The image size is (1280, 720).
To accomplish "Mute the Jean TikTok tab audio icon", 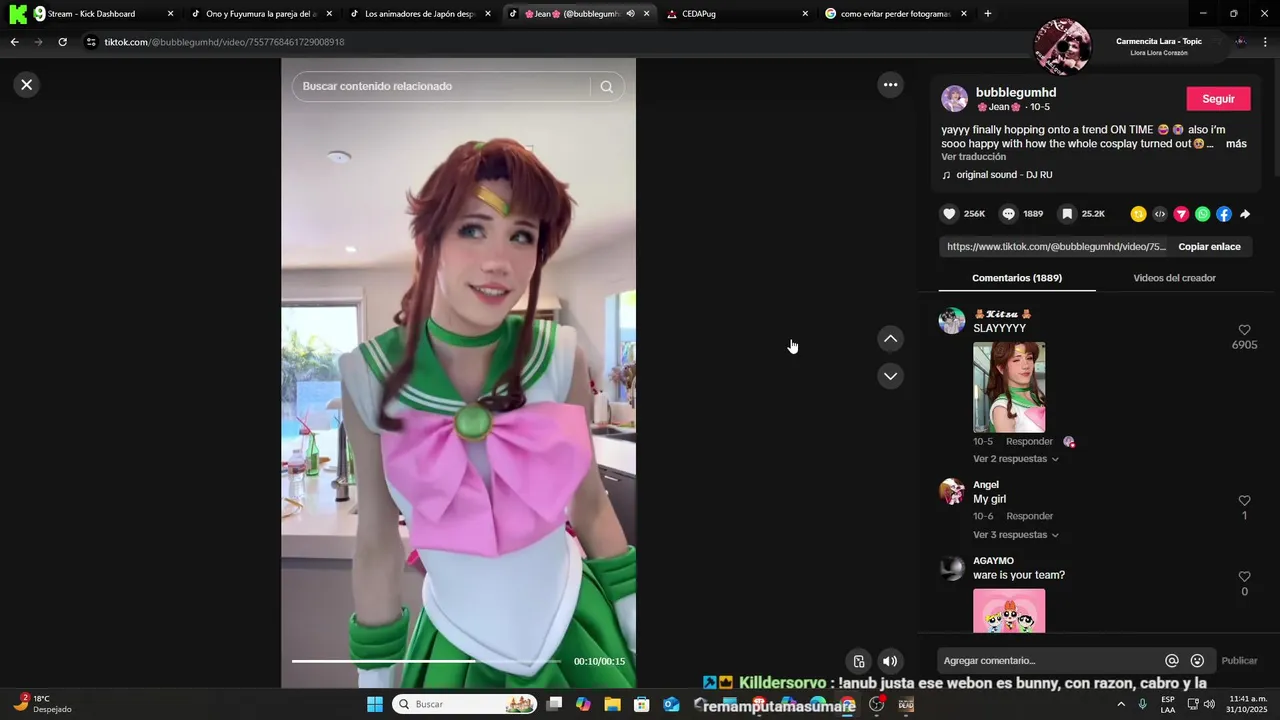I will click(631, 14).
